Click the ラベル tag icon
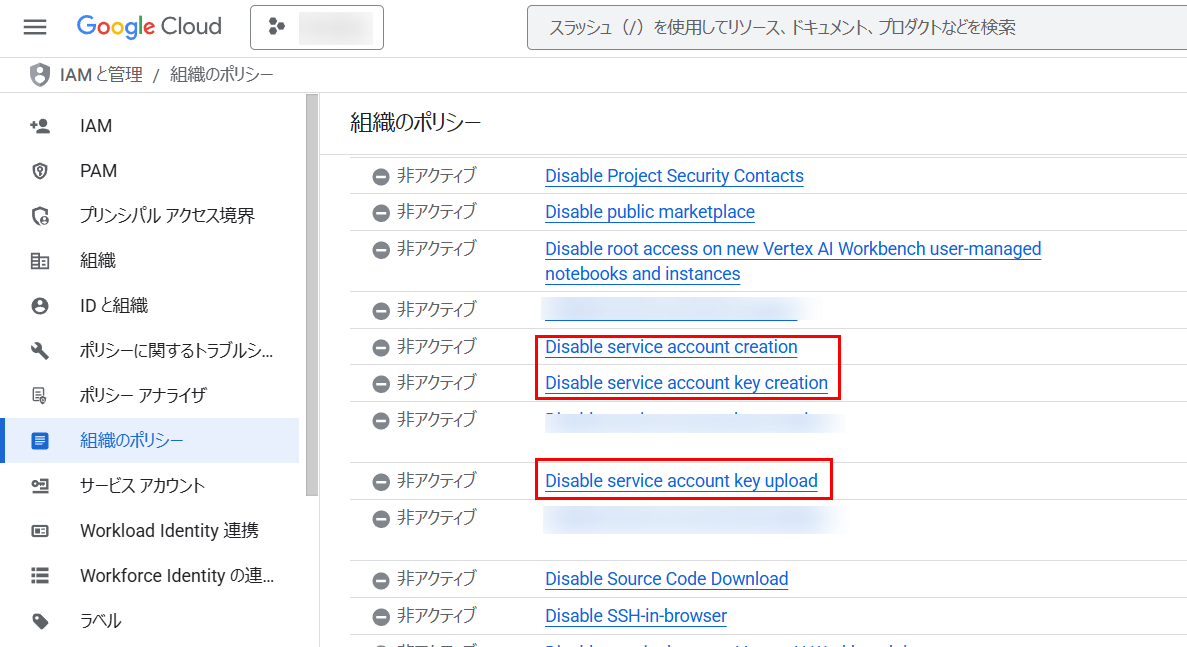The image size is (1187, 647). [40, 621]
